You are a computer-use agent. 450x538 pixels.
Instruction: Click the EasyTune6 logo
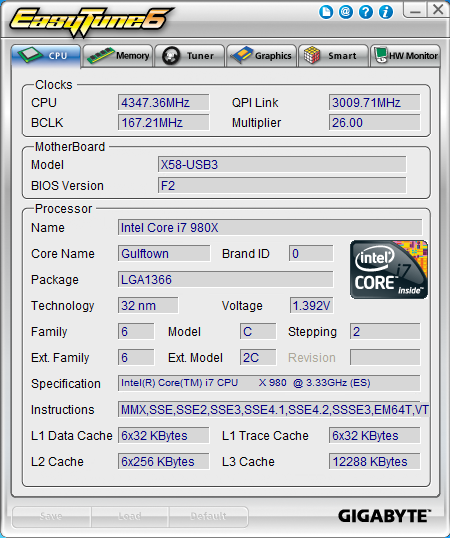(x=91, y=21)
